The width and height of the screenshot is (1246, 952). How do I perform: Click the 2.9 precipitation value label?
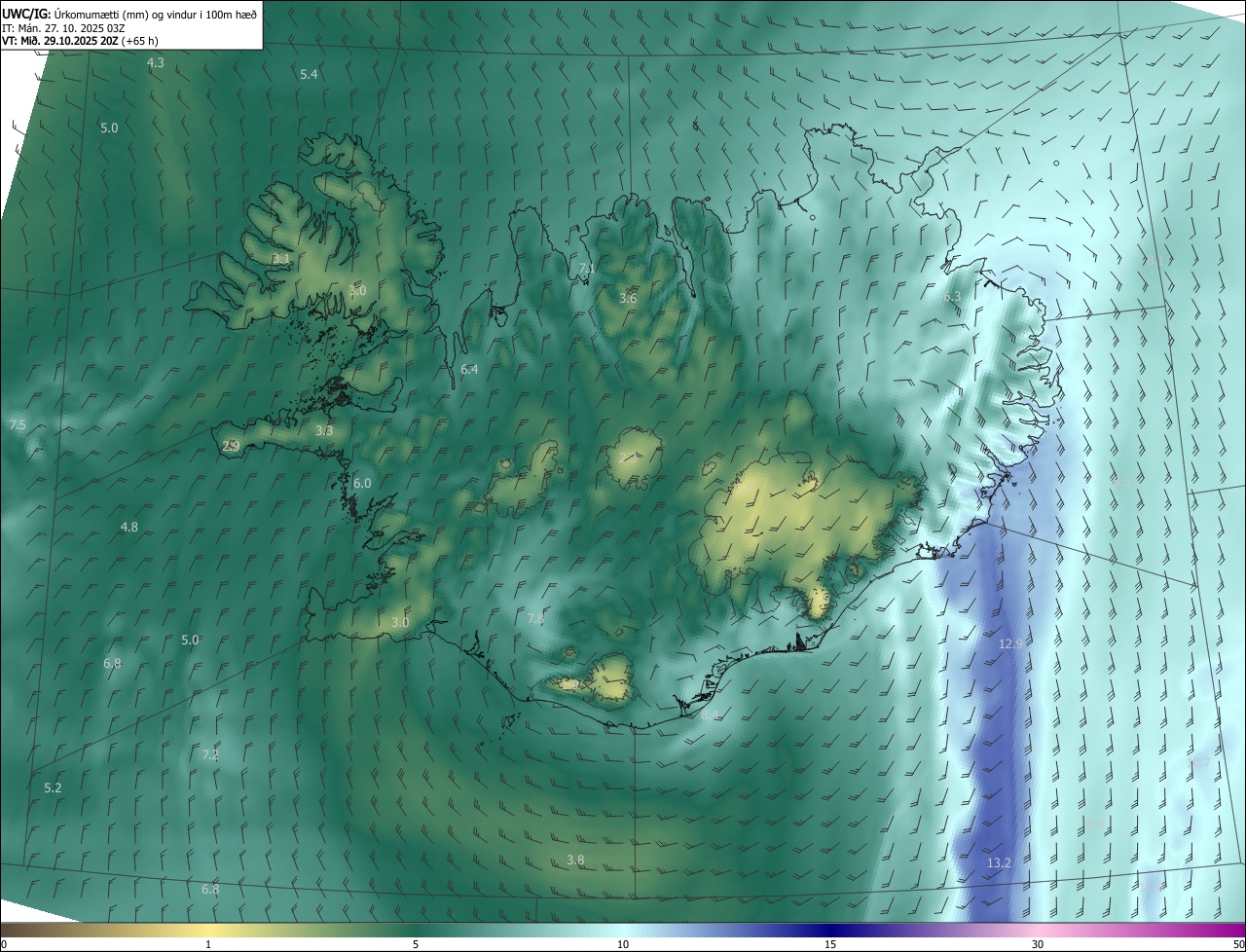pyautogui.click(x=231, y=447)
